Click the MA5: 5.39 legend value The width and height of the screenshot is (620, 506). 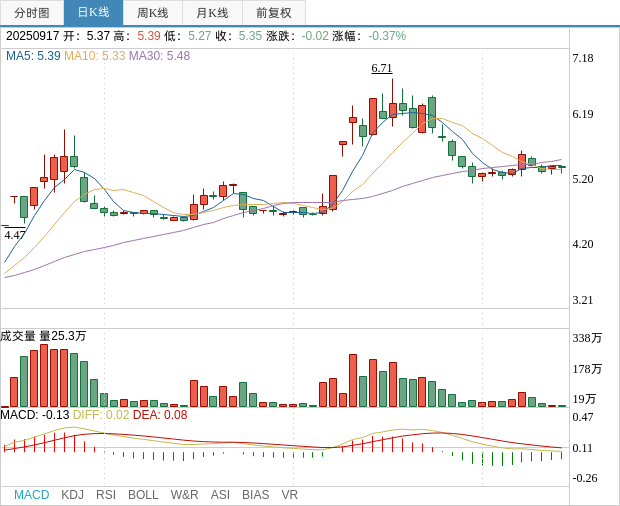tap(33, 56)
